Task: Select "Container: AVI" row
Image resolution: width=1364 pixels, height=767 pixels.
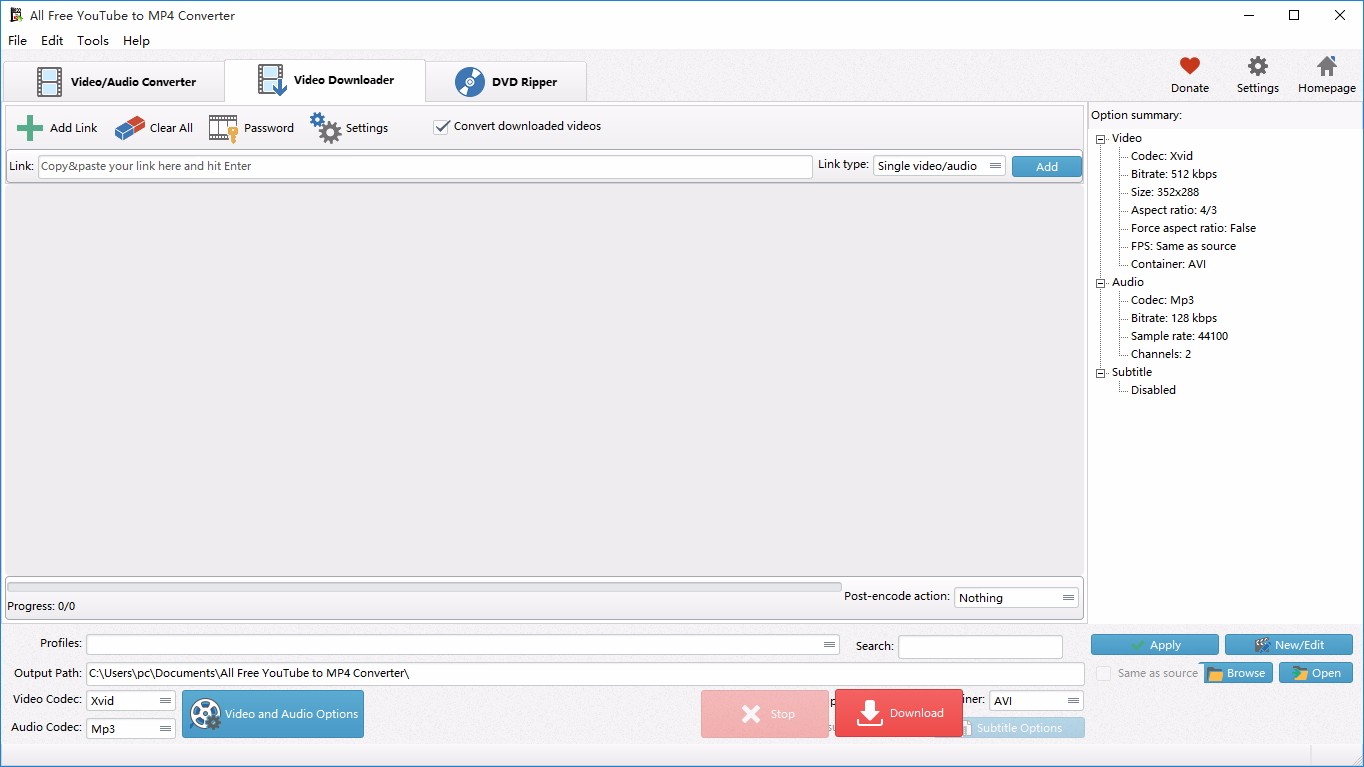Action: [x=1168, y=265]
